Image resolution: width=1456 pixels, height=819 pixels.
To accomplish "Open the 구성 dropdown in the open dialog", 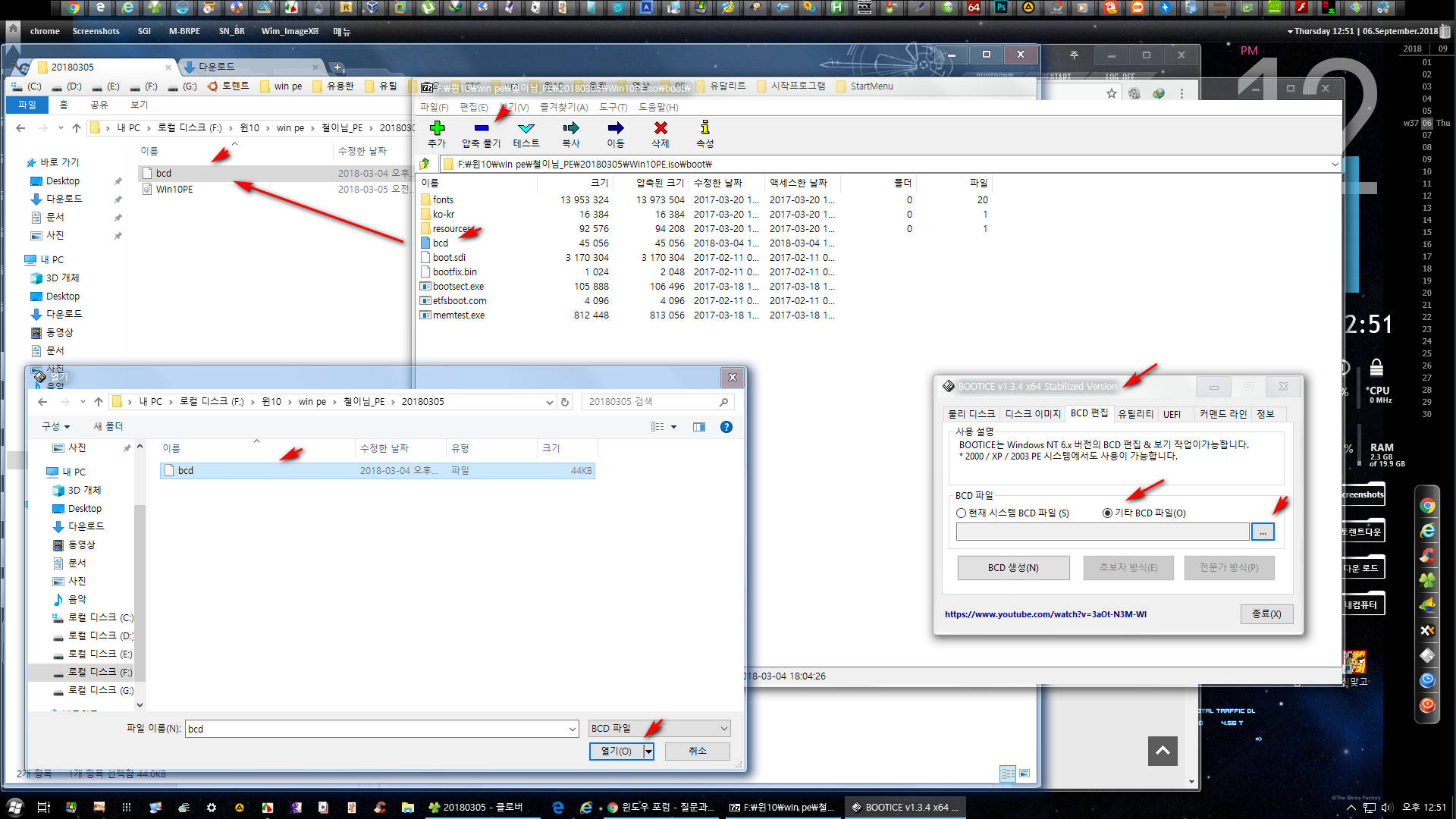I will 56,427.
